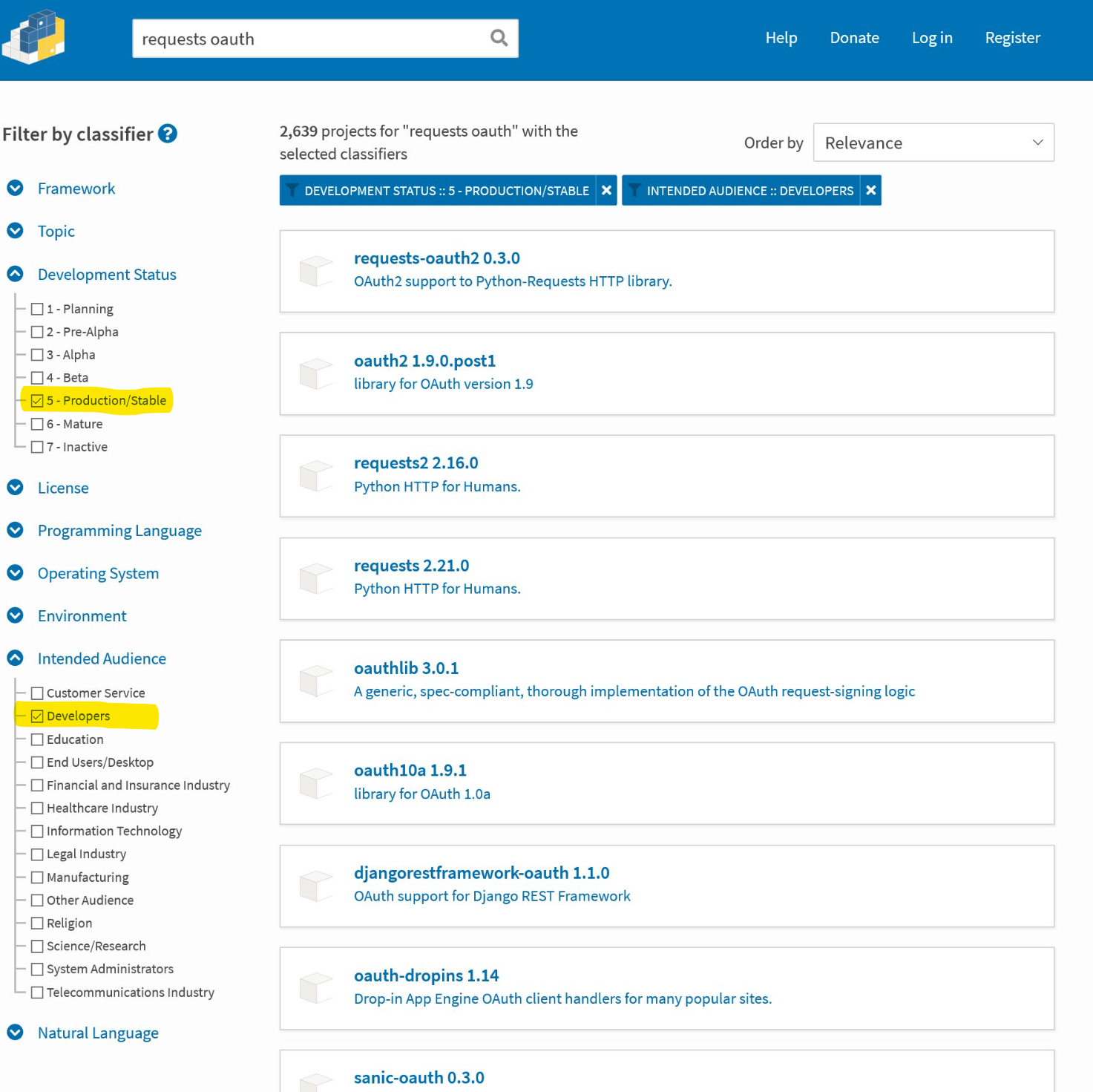Check the End Users/Desktop checkbox
The image size is (1093, 1092).
(37, 762)
